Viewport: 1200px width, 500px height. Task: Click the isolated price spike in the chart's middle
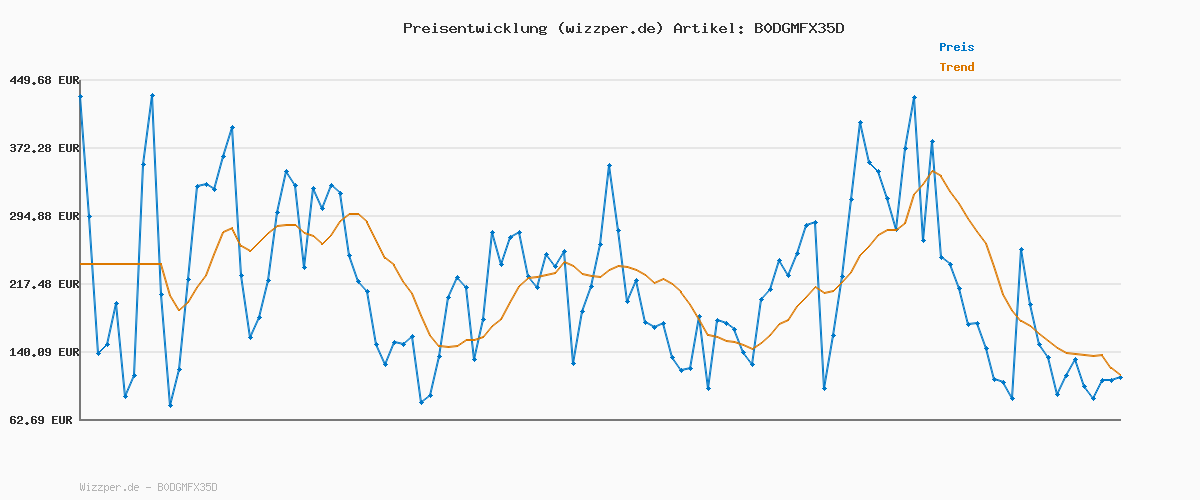point(609,165)
